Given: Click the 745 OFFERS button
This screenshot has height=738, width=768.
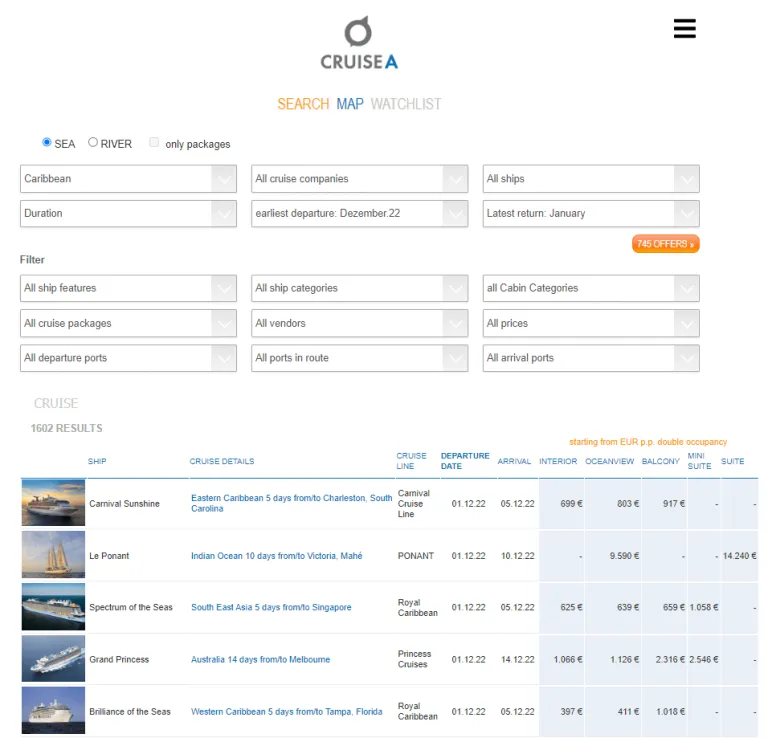Looking at the screenshot, I should point(665,244).
